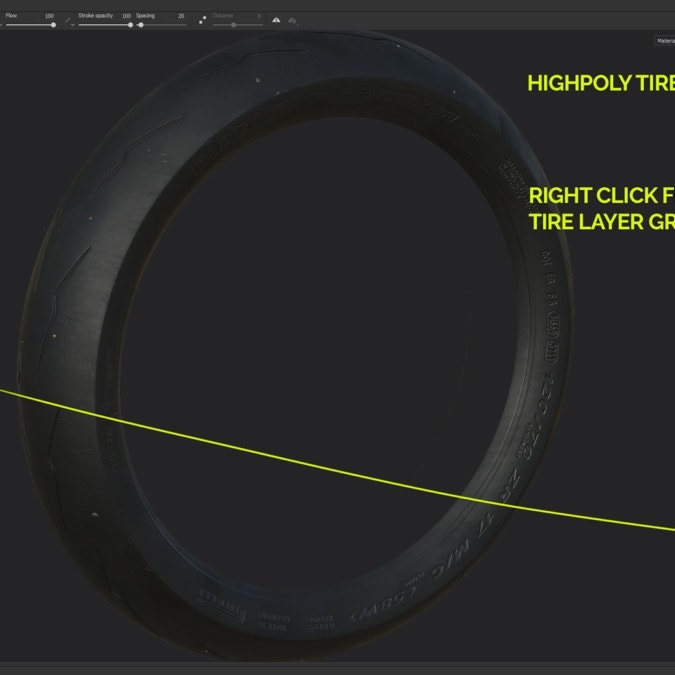Toggle the symmetry triangle icon
Image resolution: width=675 pixels, height=675 pixels.
[276, 20]
